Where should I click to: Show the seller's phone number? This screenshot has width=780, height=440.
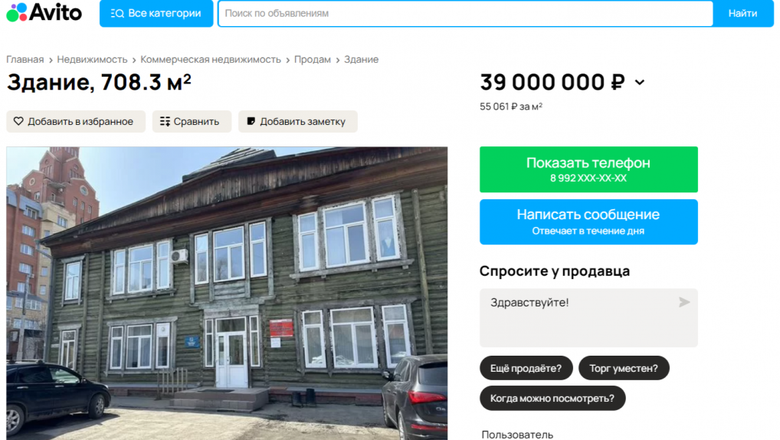tap(588, 169)
